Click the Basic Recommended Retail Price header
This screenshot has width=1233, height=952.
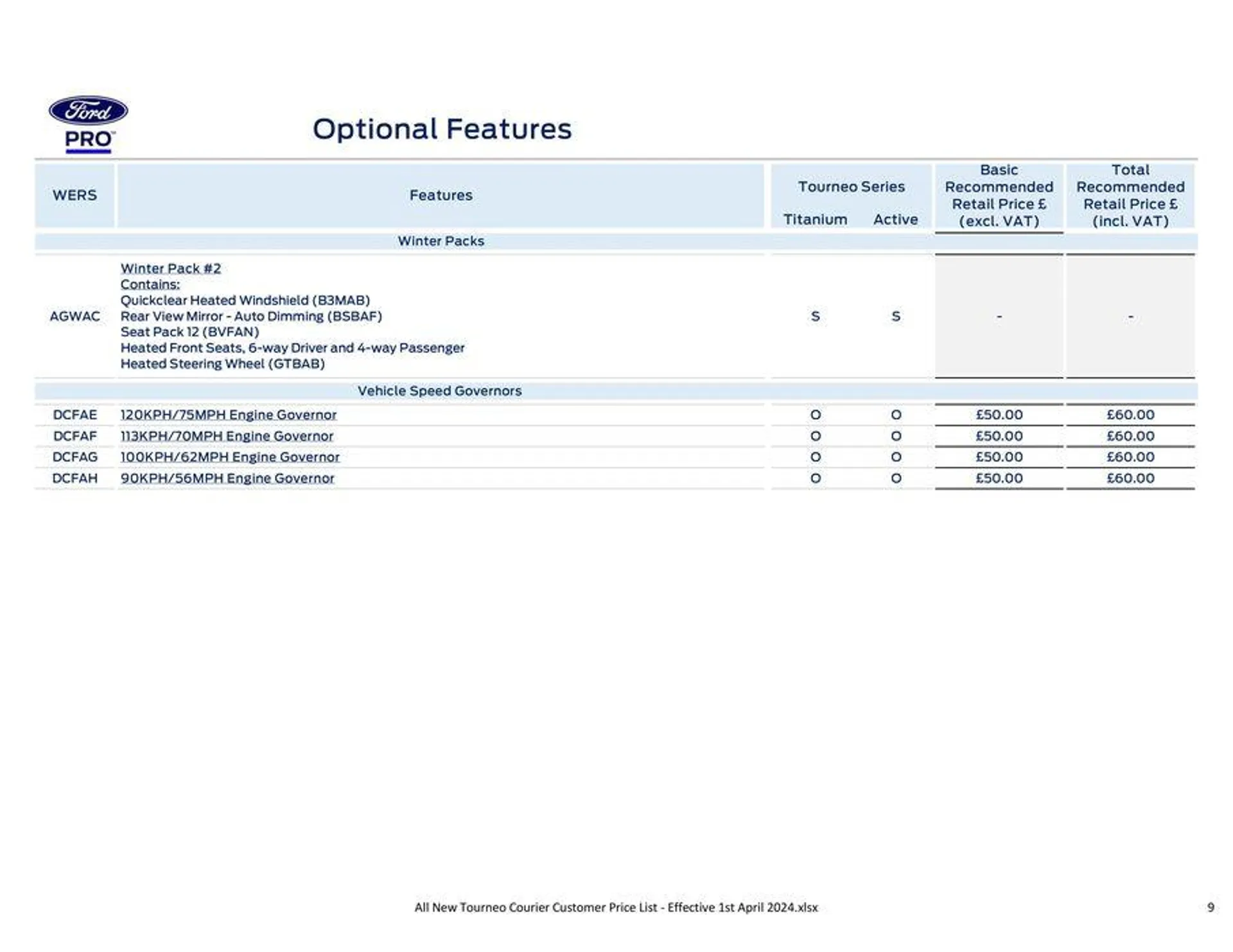coord(999,196)
